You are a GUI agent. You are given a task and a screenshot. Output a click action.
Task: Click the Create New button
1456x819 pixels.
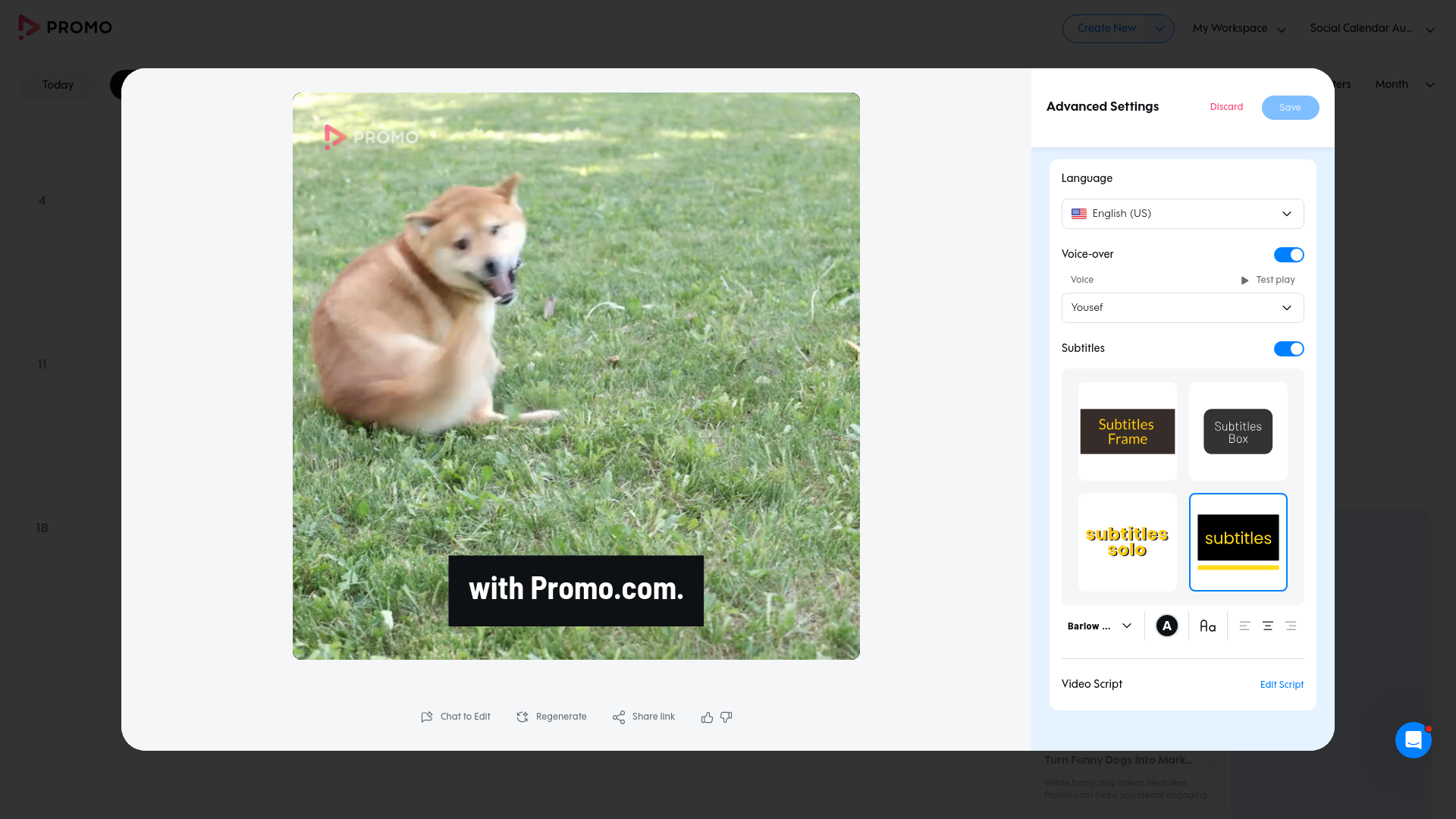click(x=1106, y=29)
